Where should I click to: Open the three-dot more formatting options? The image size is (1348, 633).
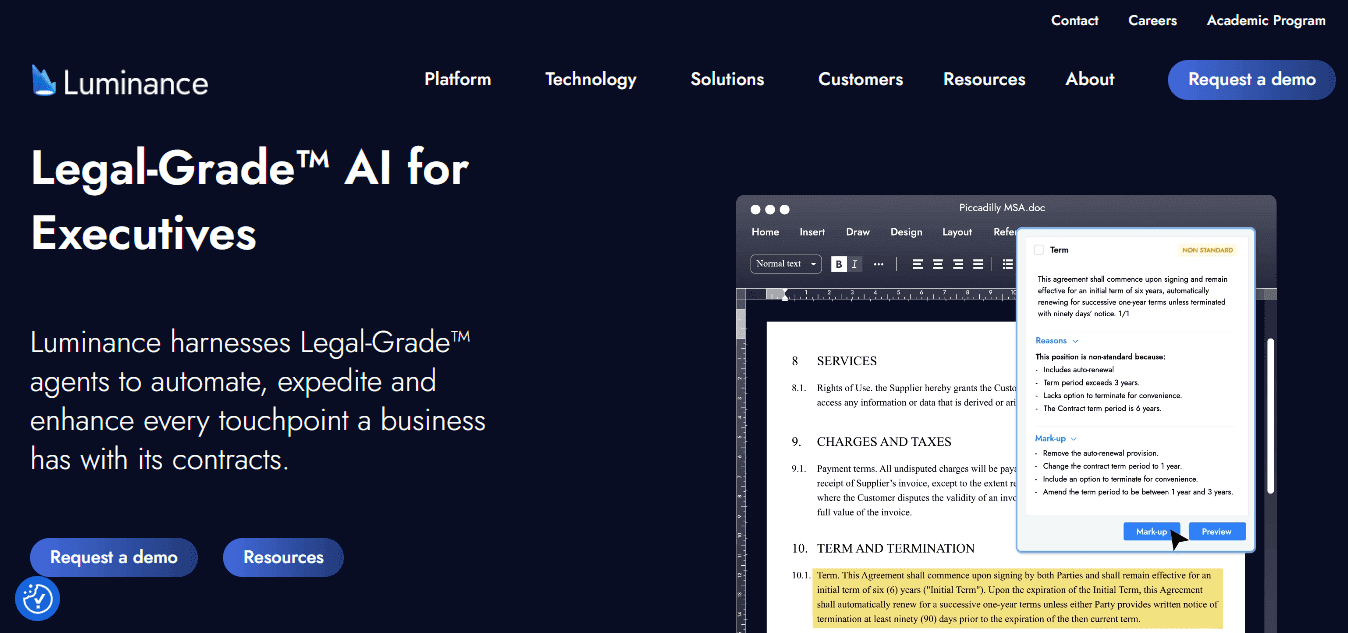pyautogui.click(x=878, y=264)
